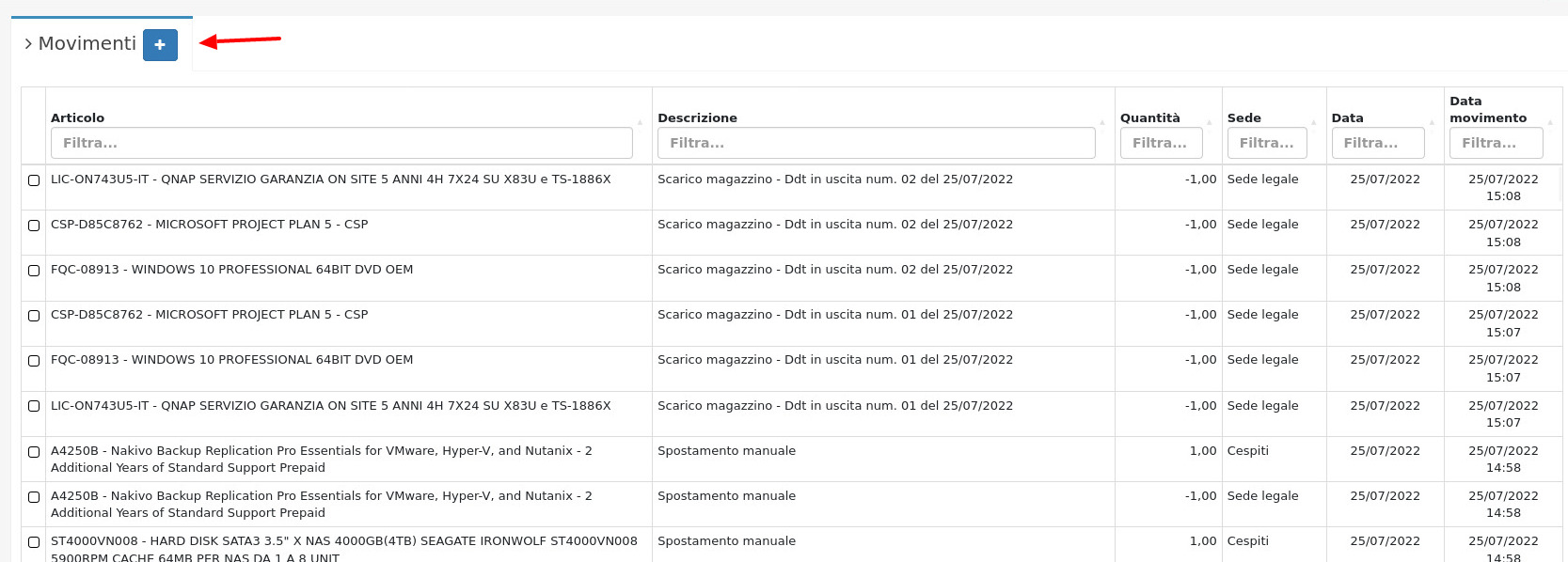Image resolution: width=1568 pixels, height=562 pixels.
Task: Select the checkbox for the FQC-08913 row at 15:08
Action: pos(34,271)
